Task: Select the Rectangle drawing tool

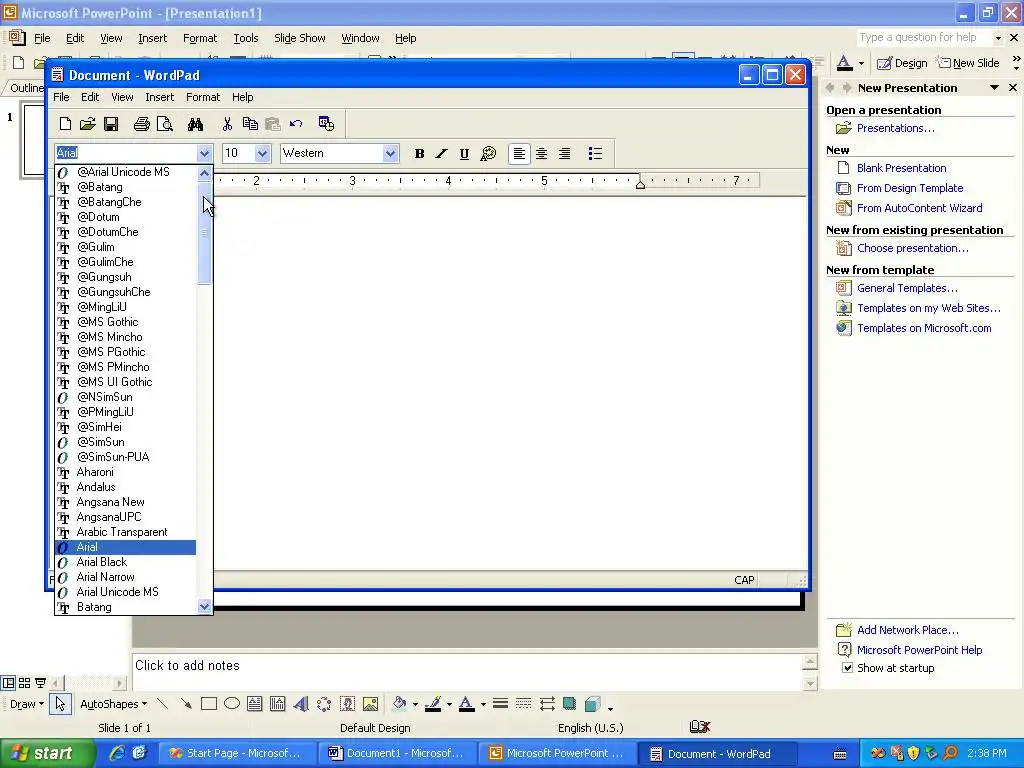Action: click(209, 704)
